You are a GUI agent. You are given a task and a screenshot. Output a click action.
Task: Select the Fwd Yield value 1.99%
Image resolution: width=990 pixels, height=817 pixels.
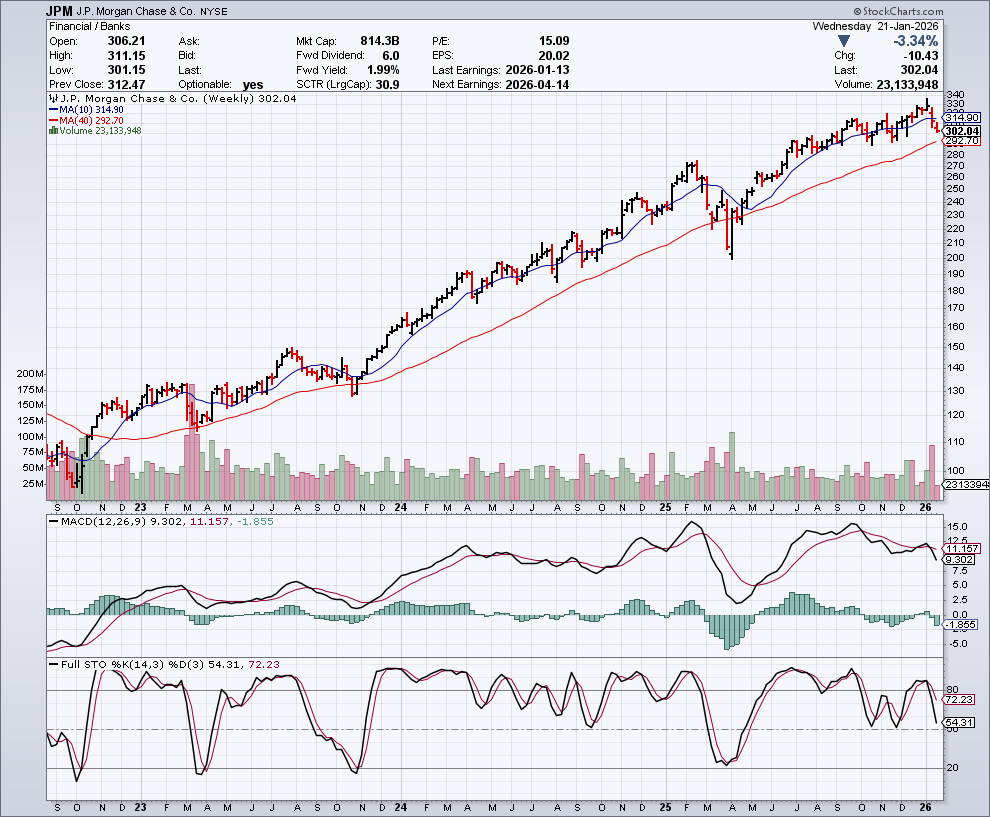click(383, 70)
